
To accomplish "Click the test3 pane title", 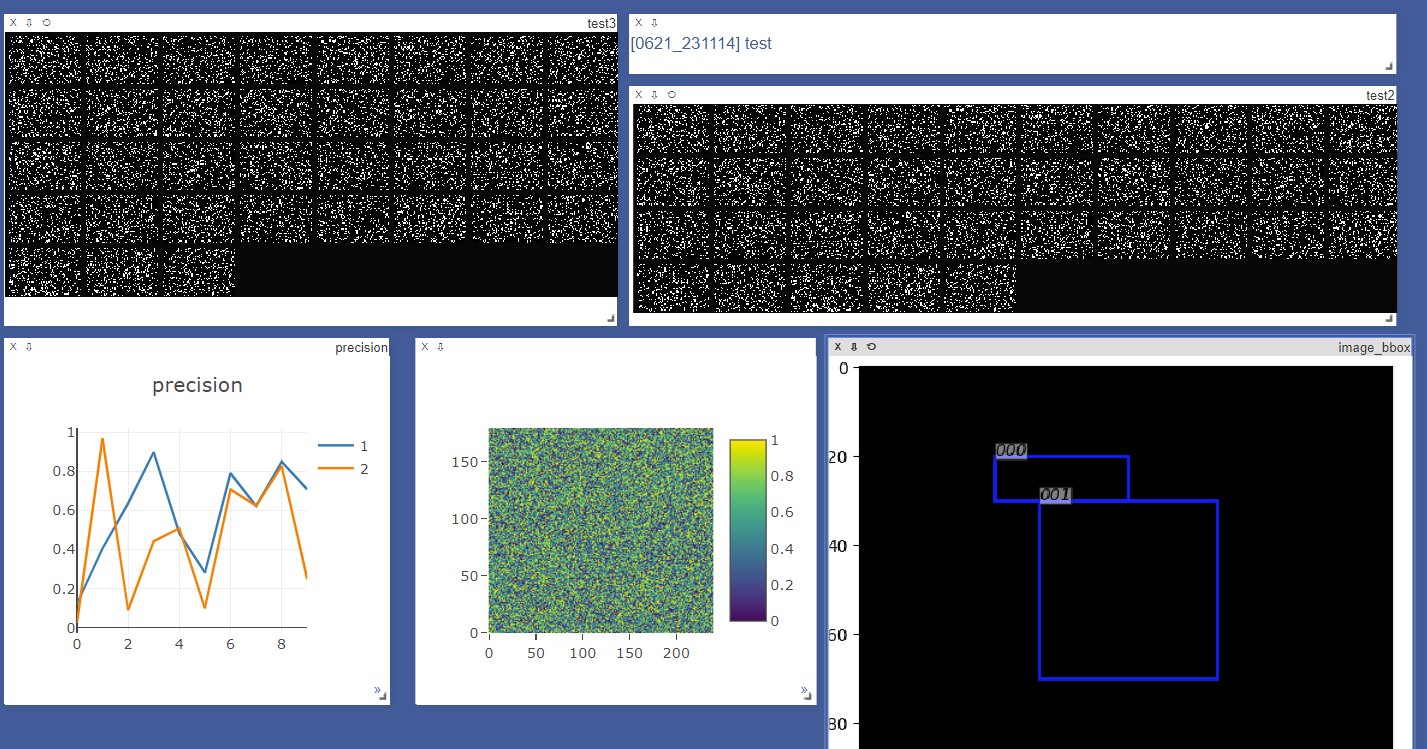I will click(x=601, y=22).
